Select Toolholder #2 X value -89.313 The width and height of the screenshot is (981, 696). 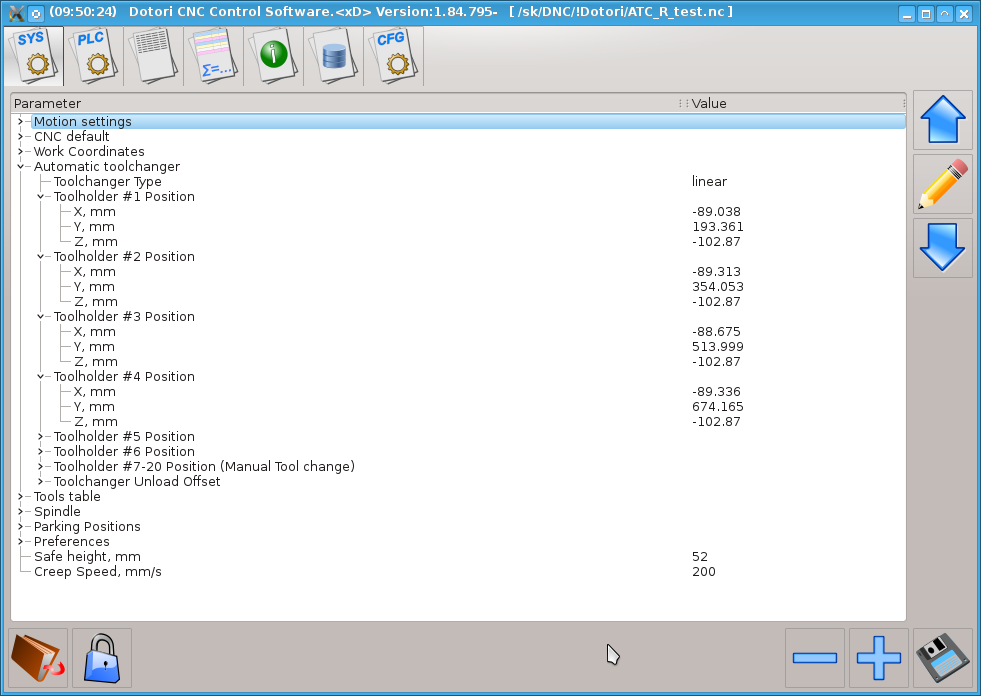tap(716, 272)
